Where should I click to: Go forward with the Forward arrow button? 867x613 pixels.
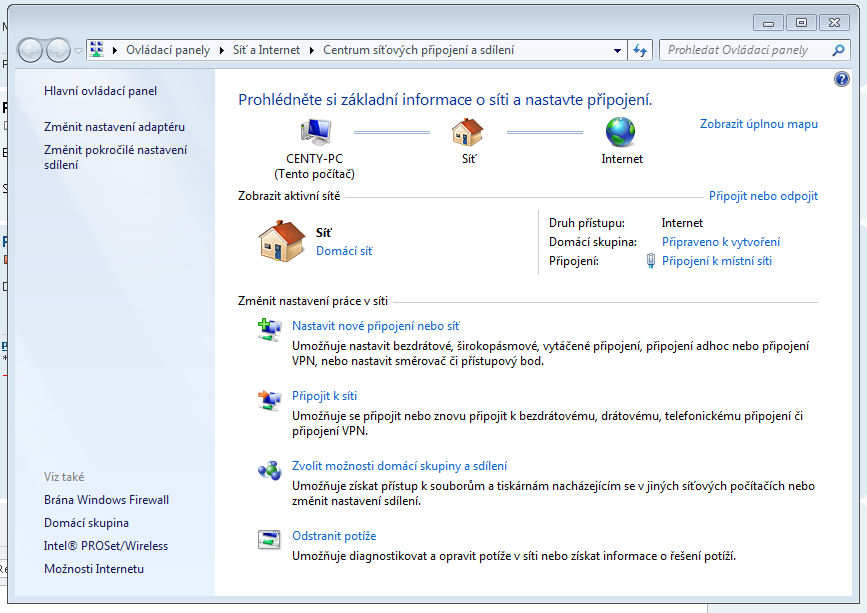click(x=58, y=50)
